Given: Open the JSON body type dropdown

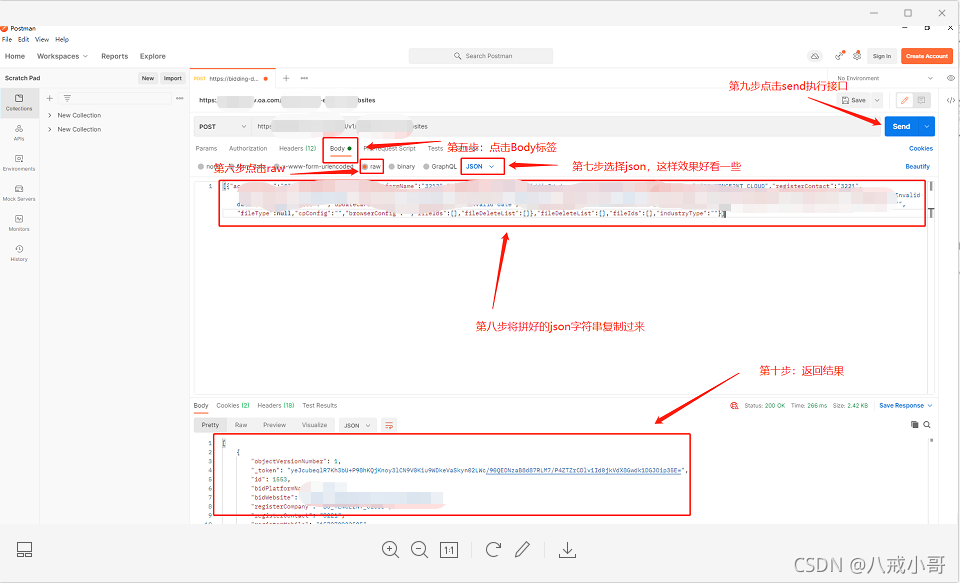Looking at the screenshot, I should (x=481, y=167).
